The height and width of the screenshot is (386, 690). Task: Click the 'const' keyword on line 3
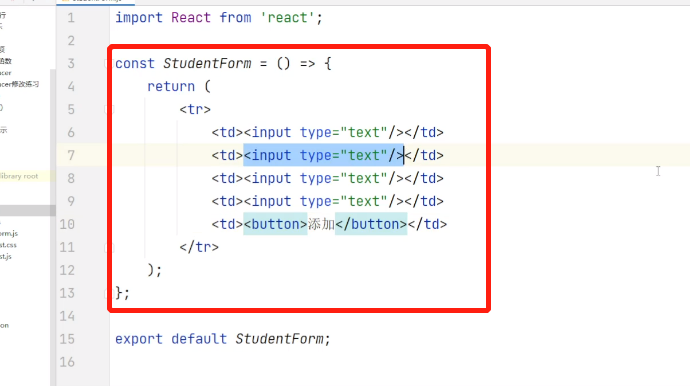[x=135, y=64]
